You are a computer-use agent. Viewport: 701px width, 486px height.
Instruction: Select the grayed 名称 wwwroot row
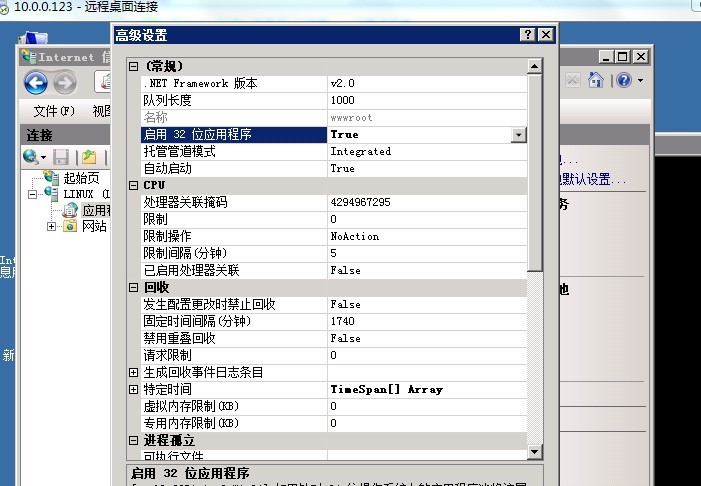(334, 118)
